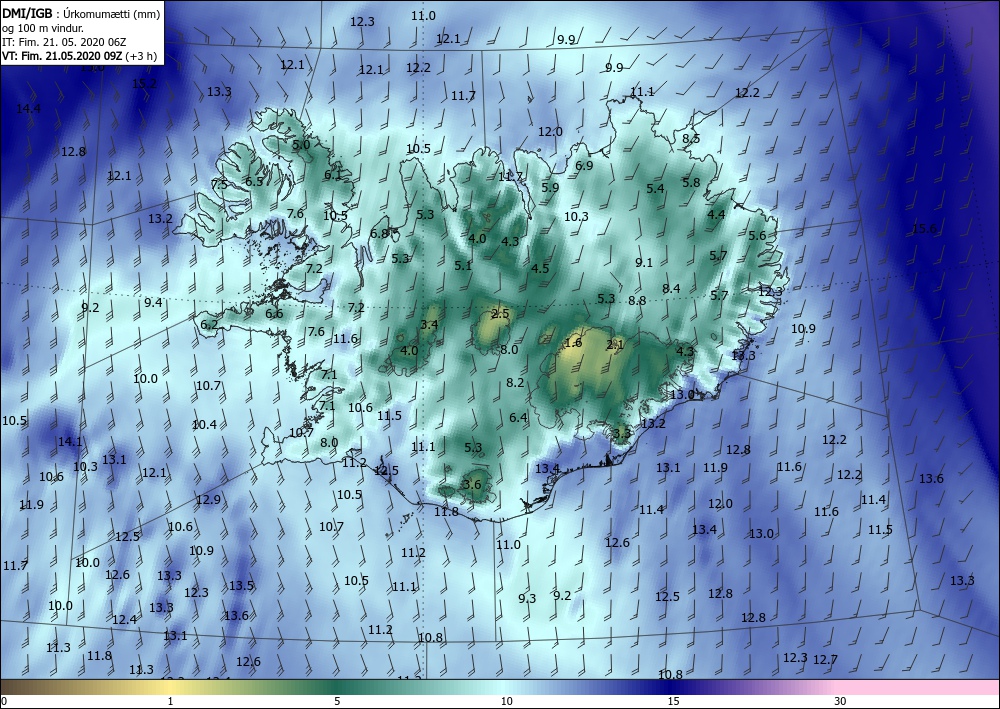This screenshot has height=709, width=1000.
Task: Click the "(+3 h)" forecast offset text
Action: tap(141, 55)
